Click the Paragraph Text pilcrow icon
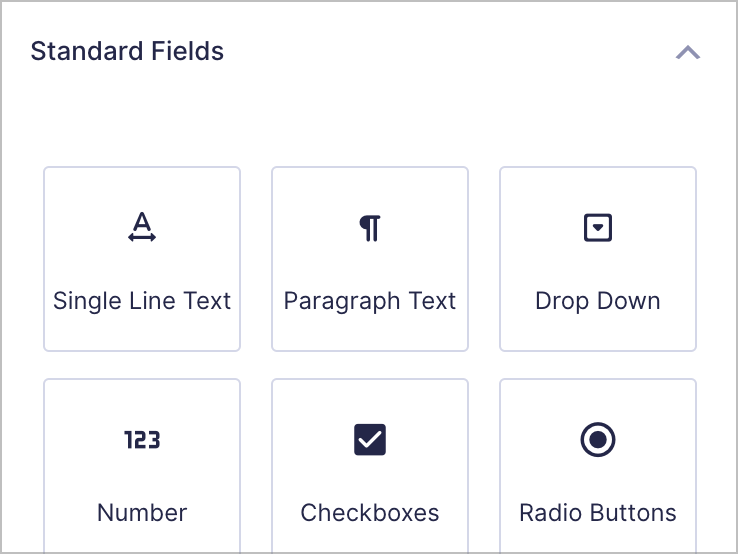738x554 pixels. (370, 228)
